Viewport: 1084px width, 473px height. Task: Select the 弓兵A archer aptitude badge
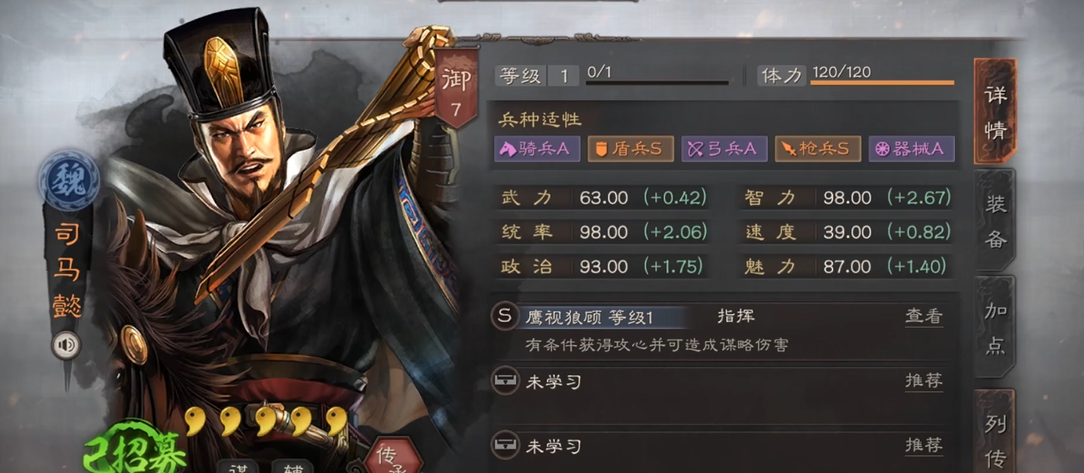click(724, 149)
